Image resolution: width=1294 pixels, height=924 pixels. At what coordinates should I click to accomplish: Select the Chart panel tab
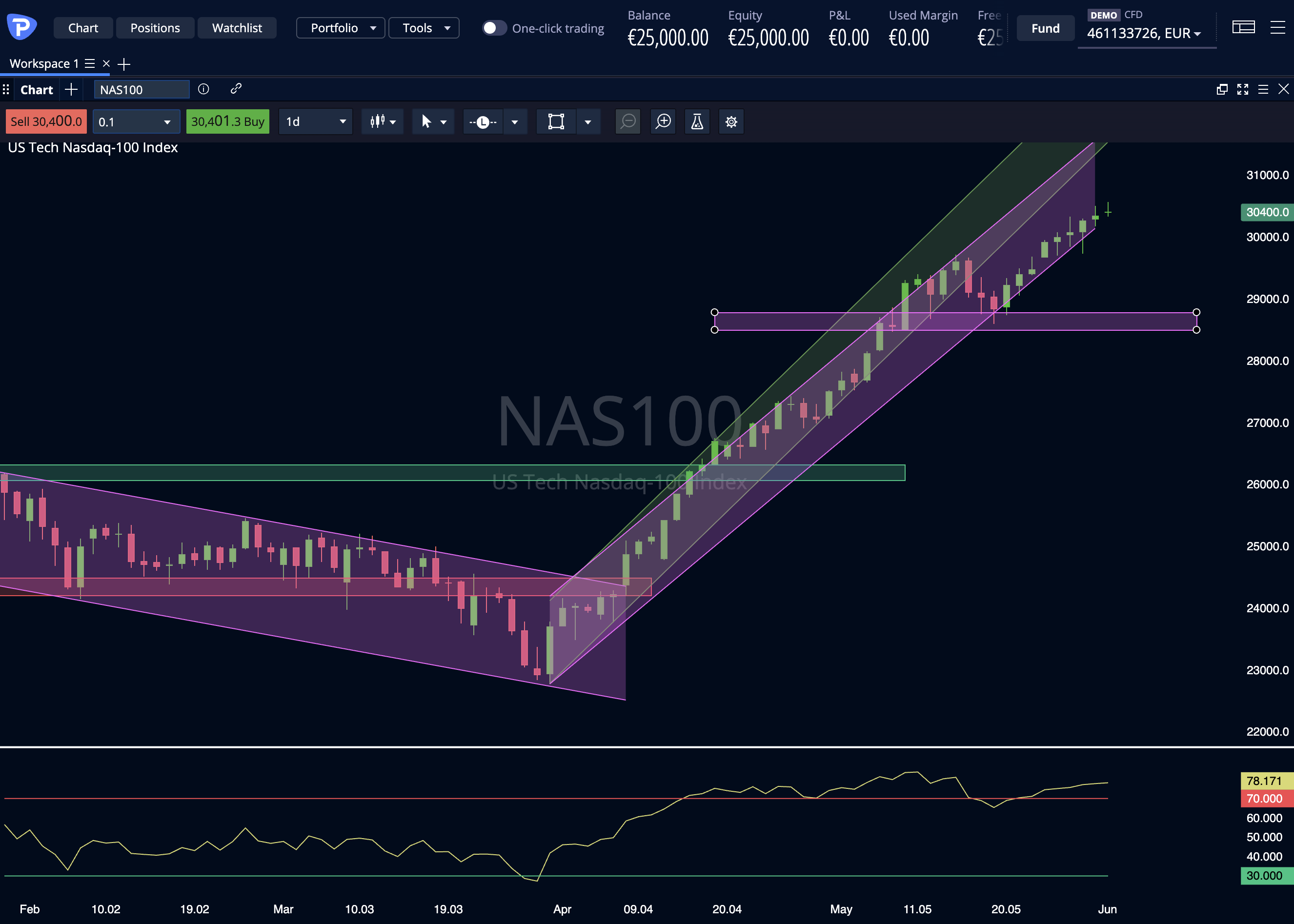[x=37, y=90]
